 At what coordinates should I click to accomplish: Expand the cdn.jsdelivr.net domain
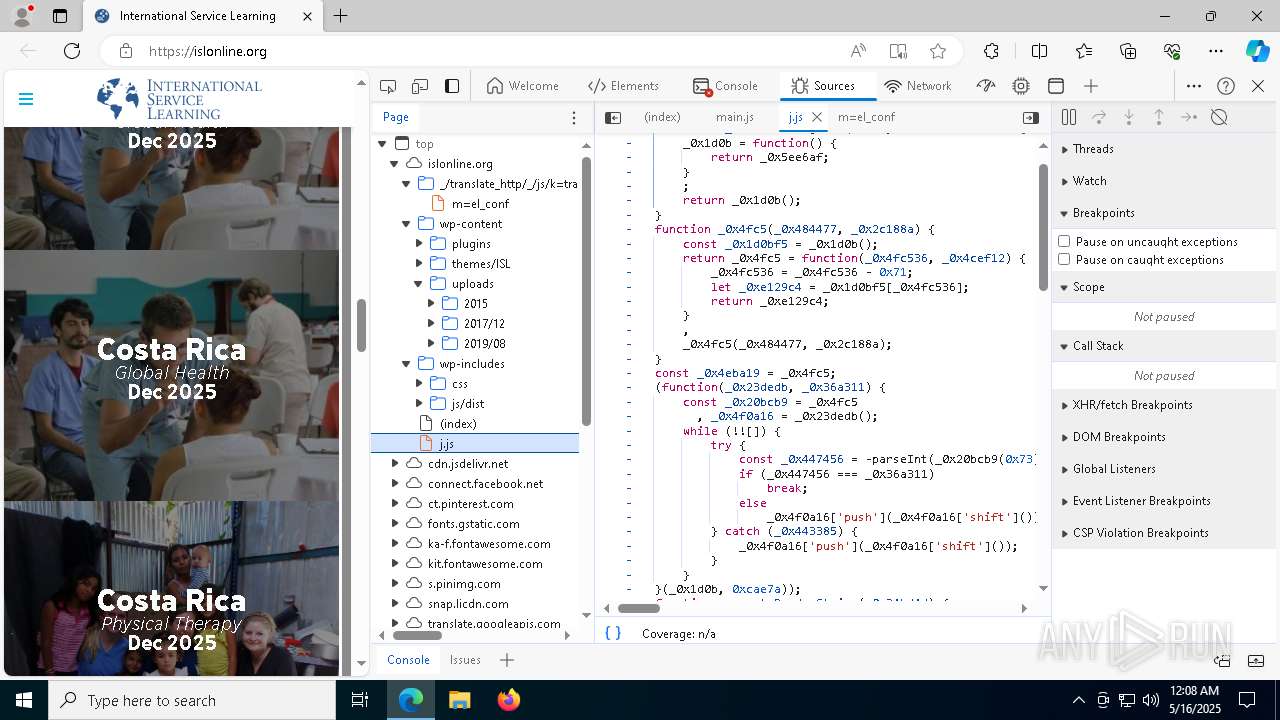coord(395,464)
